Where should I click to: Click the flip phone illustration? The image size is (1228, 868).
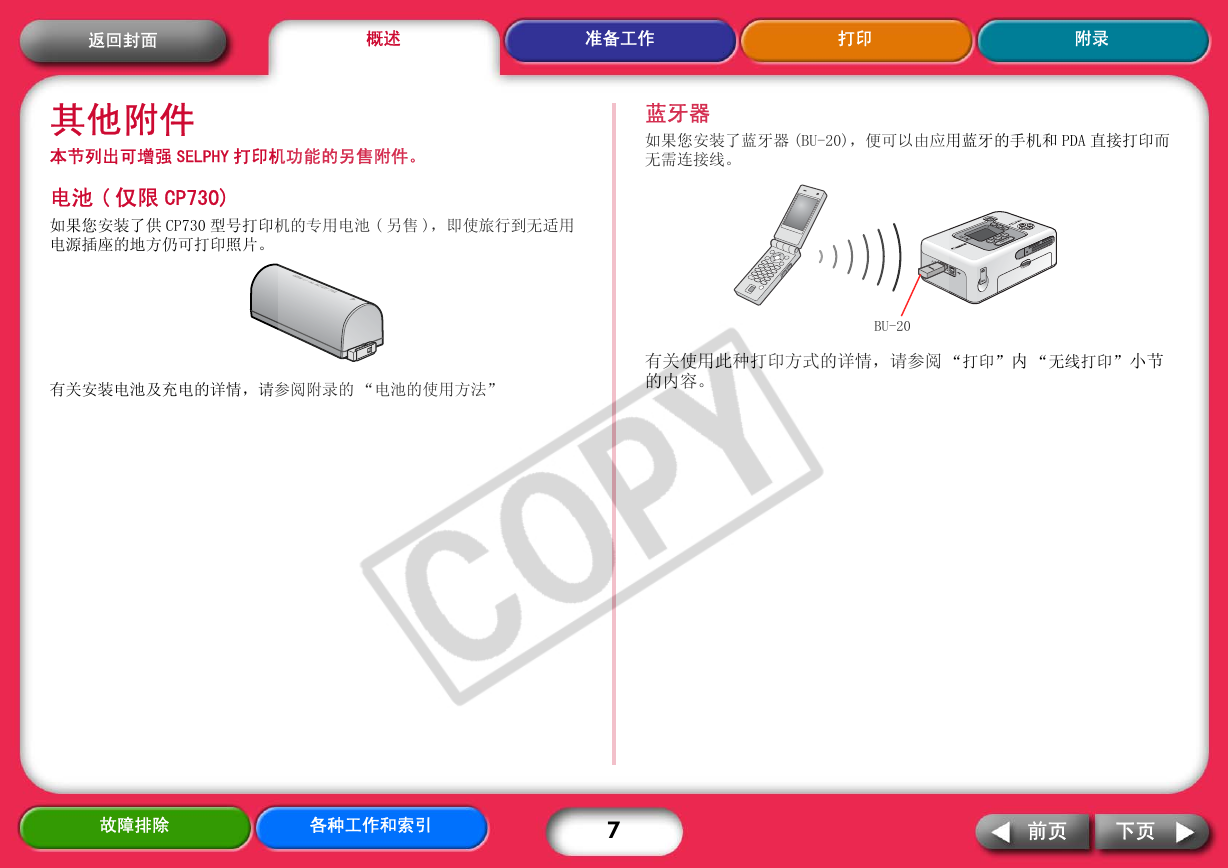coord(780,245)
